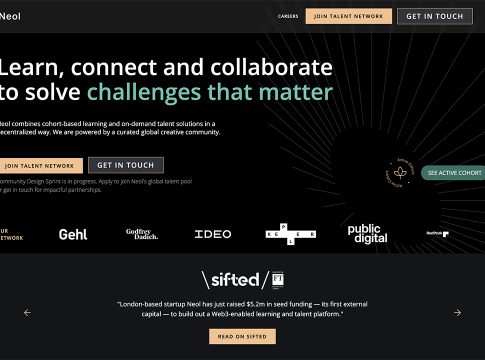Open the Careers menu link

288,16
